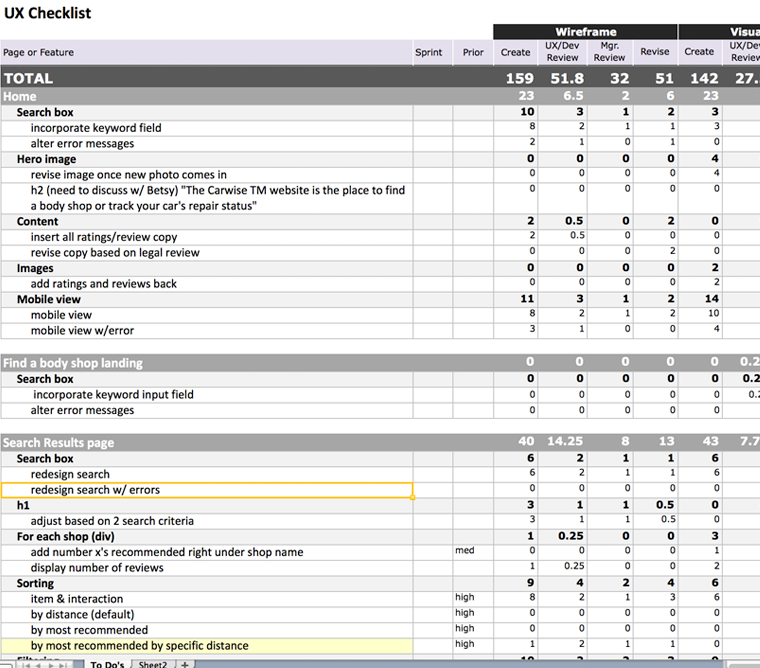The width and height of the screenshot is (760, 668).
Task: Select the 'mobile view w/error' cell
Action: pyautogui.click(x=206, y=331)
